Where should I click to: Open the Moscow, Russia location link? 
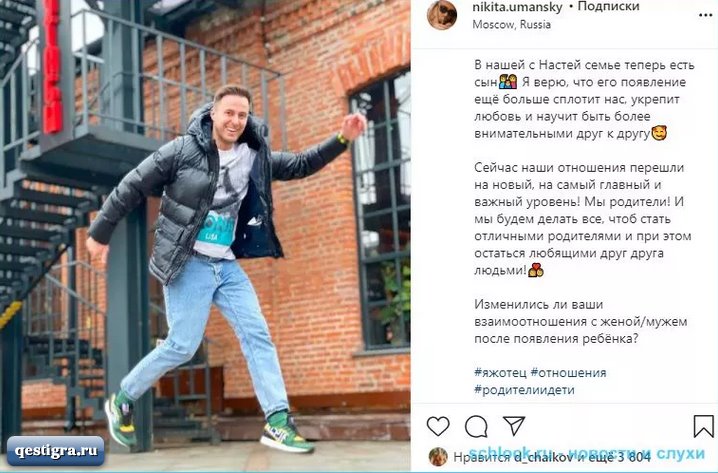(511, 25)
